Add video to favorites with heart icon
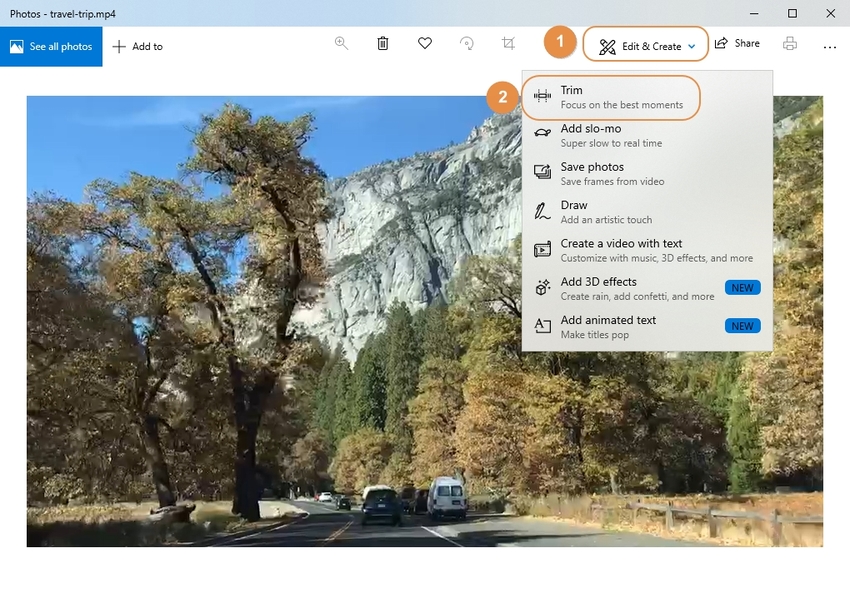The height and width of the screenshot is (603, 850). (x=425, y=44)
